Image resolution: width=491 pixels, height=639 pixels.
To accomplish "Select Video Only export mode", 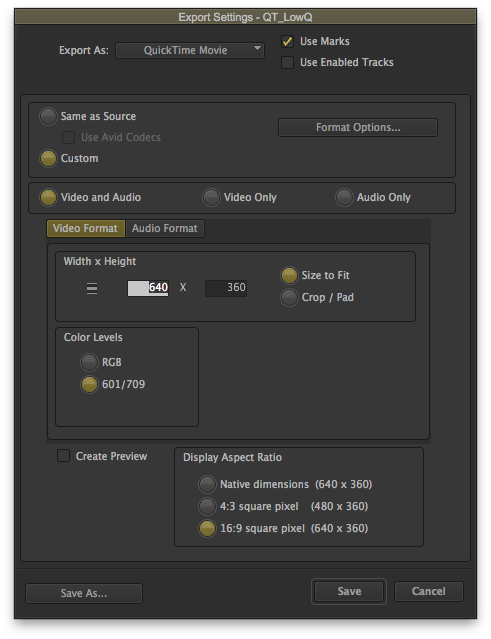I will (x=211, y=197).
